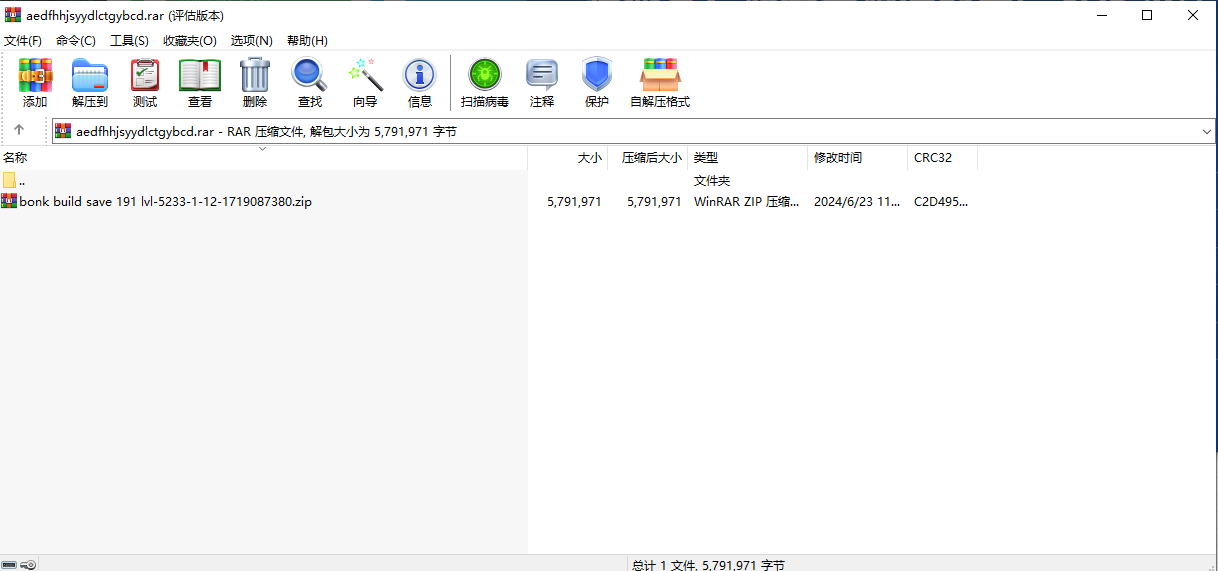Launch the 向导 (Wizard) wand icon
1218x571 pixels.
365,75
